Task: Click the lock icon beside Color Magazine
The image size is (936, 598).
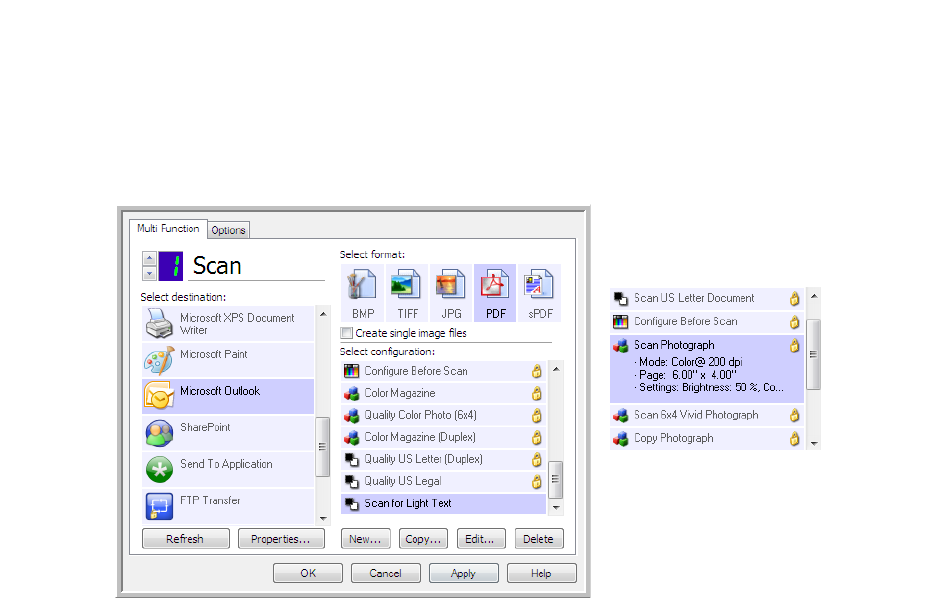Action: tap(537, 393)
